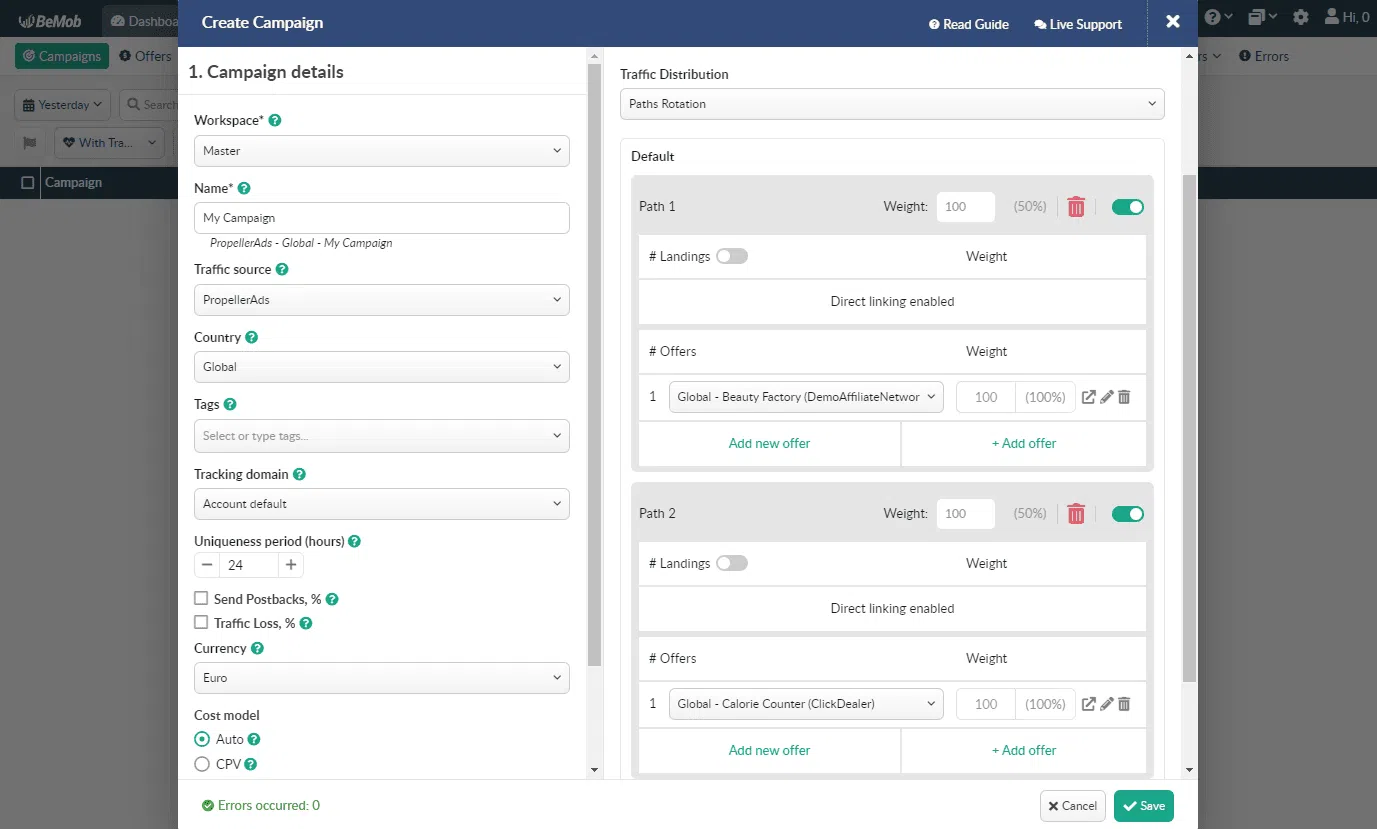Screen dimensions: 1377x829
Task: Open the Traffic Distribution dropdown
Action: [891, 104]
